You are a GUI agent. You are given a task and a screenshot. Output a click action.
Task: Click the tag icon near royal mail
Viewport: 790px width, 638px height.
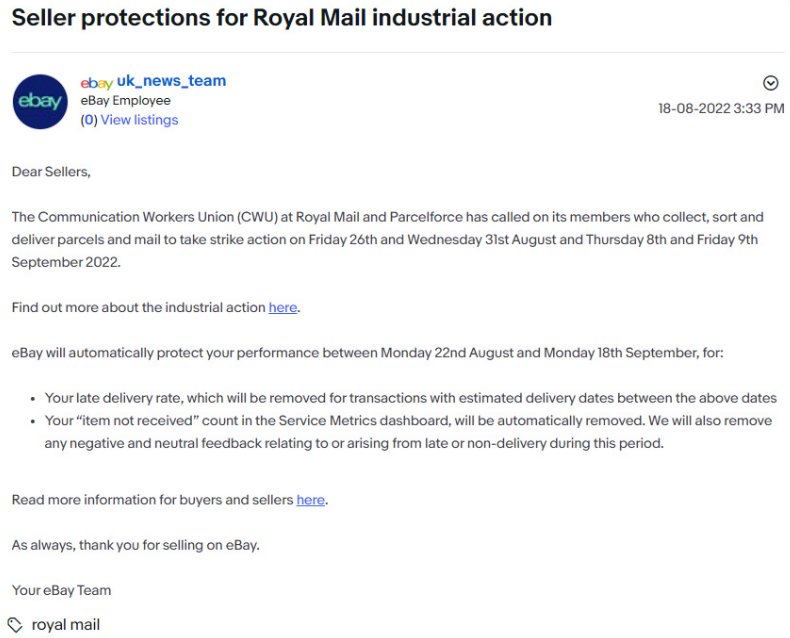click(15, 625)
